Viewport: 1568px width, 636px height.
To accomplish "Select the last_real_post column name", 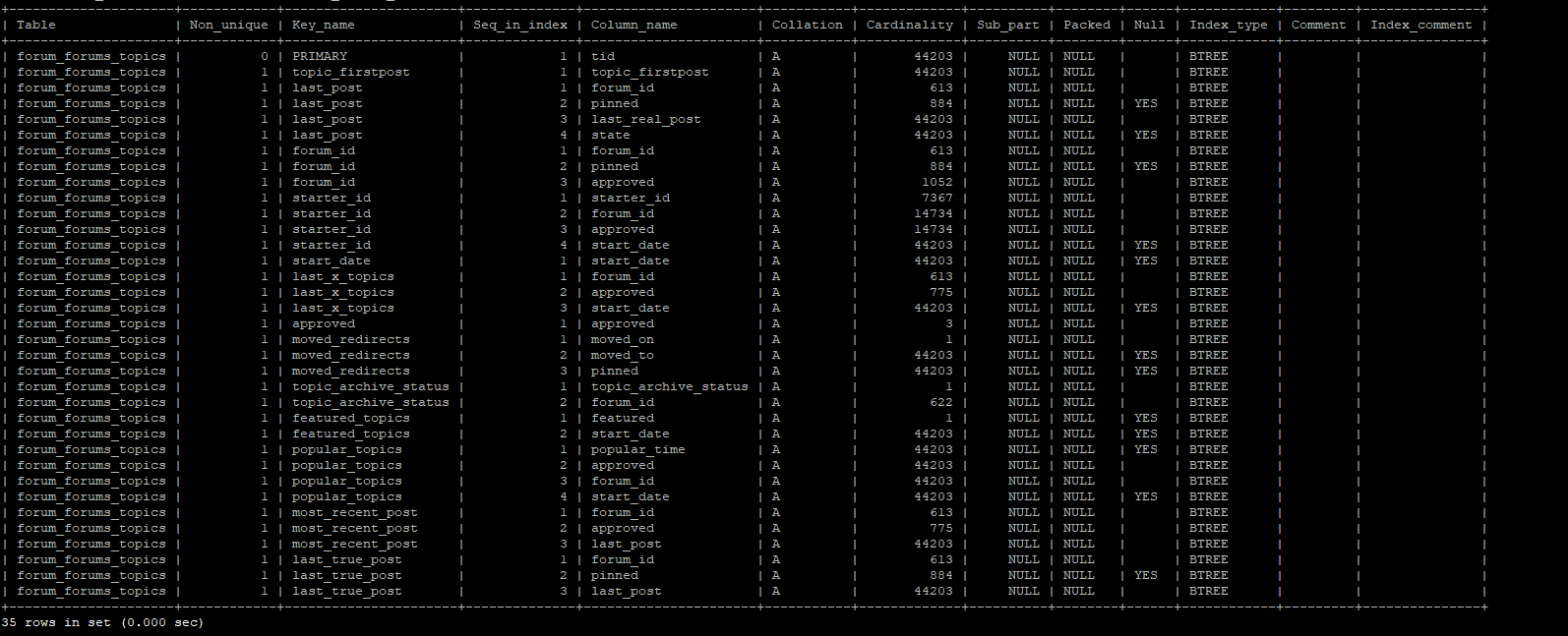I will (x=646, y=119).
